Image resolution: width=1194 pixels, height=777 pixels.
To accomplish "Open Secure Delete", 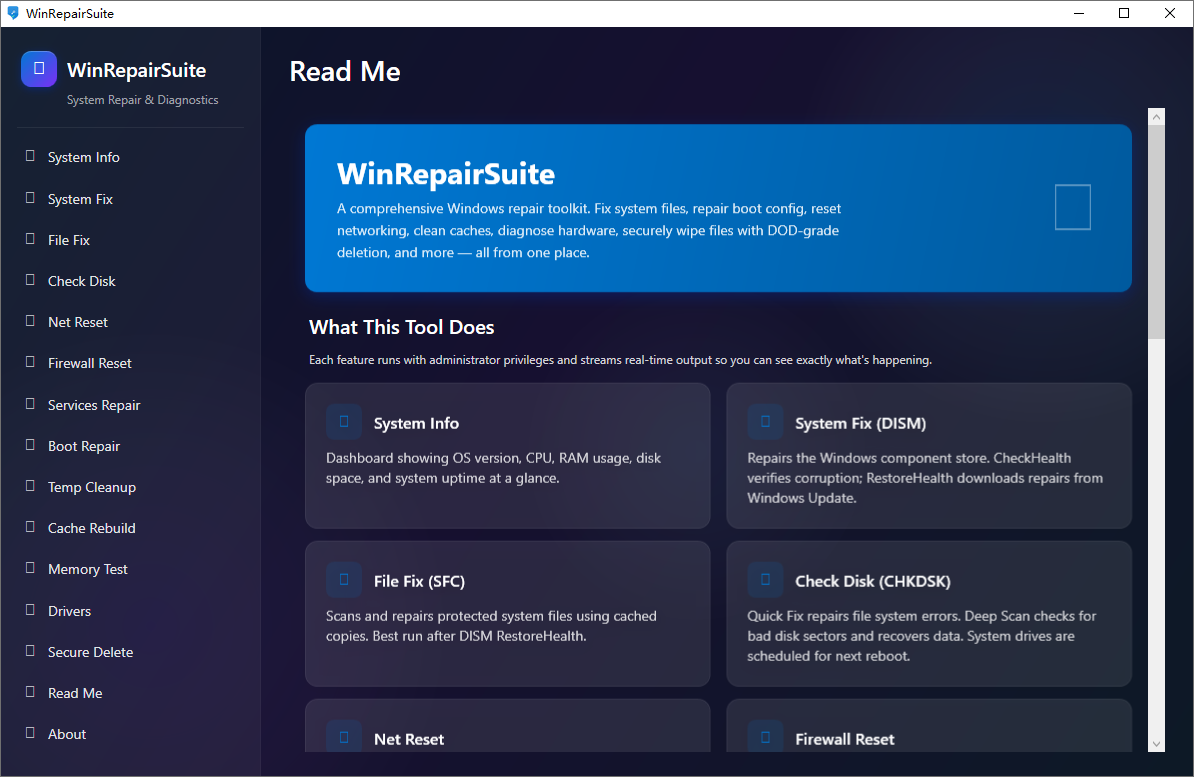I will (x=130, y=653).
